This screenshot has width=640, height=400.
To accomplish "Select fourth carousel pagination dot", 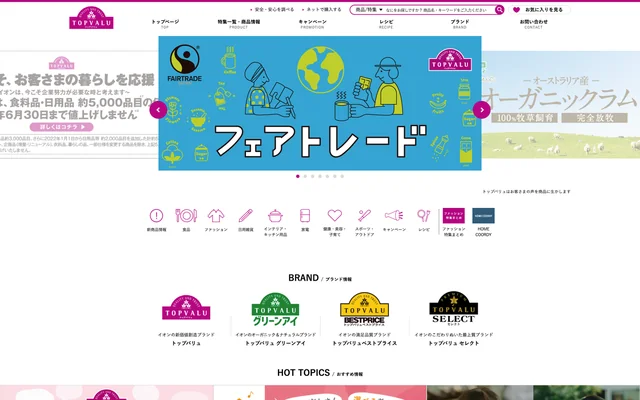I will point(320,176).
